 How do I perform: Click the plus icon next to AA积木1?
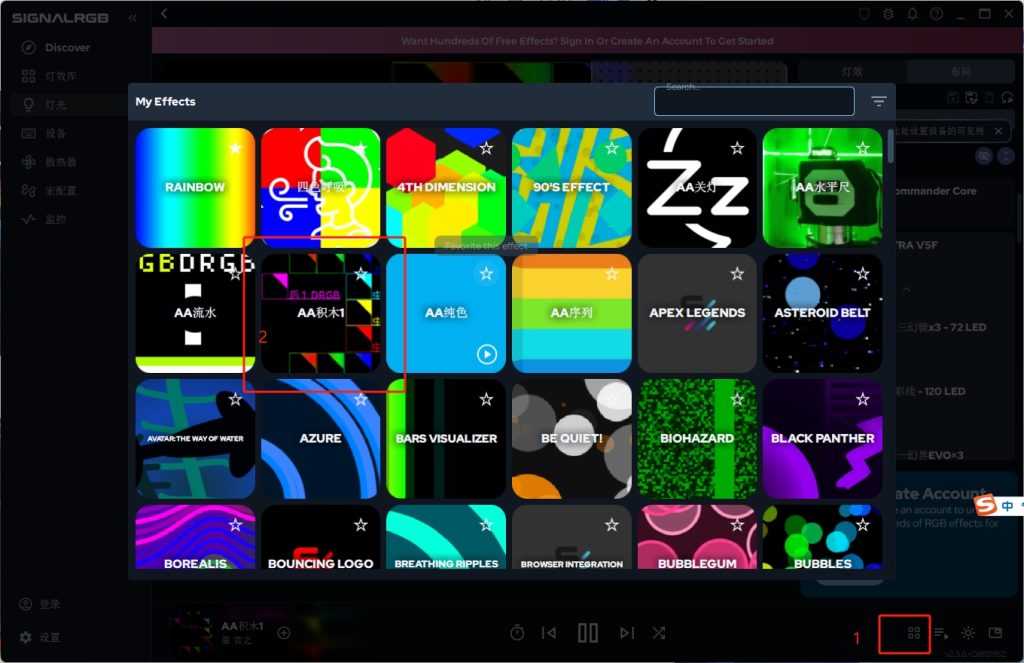283,632
